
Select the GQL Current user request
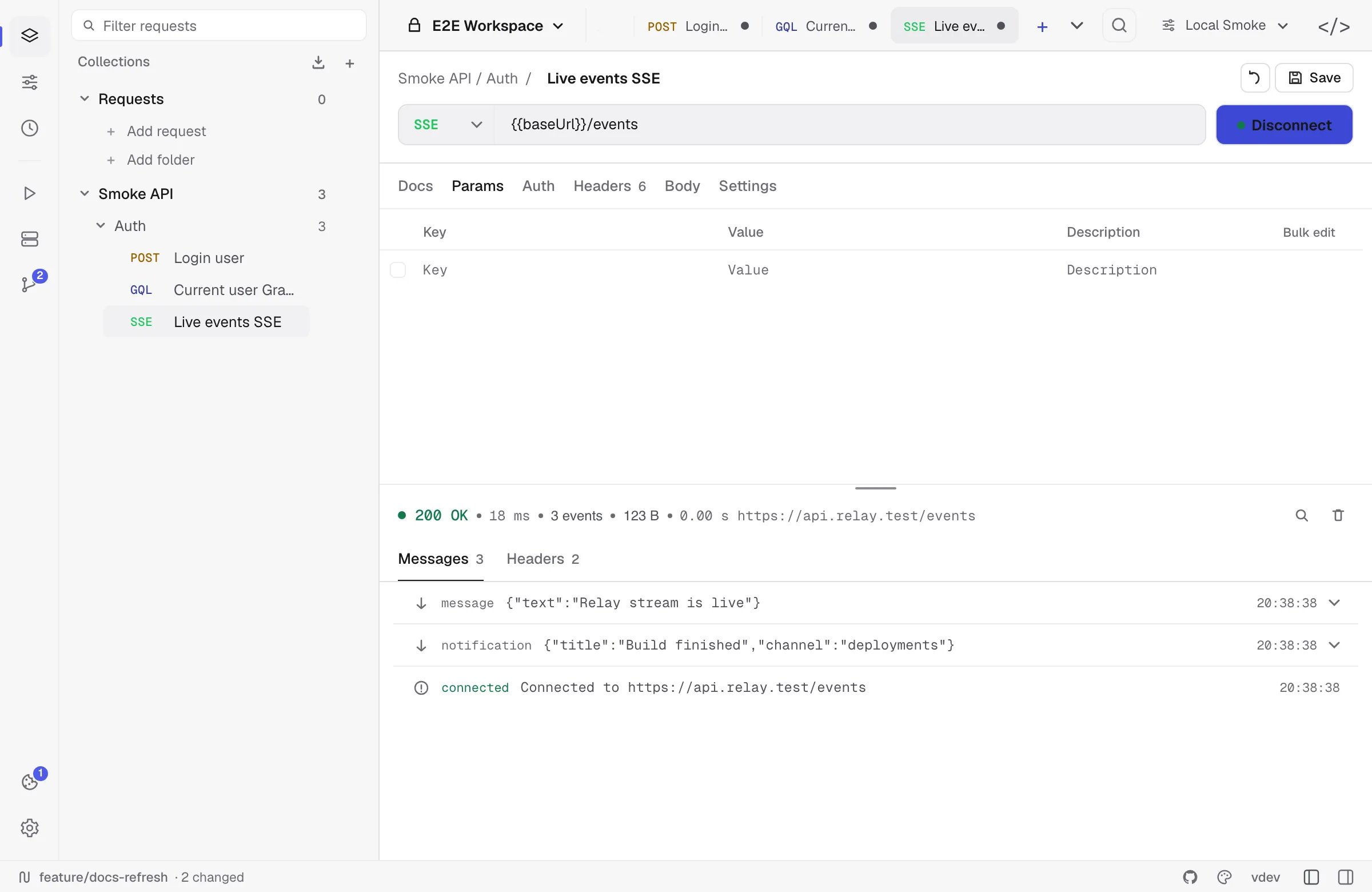pos(206,289)
